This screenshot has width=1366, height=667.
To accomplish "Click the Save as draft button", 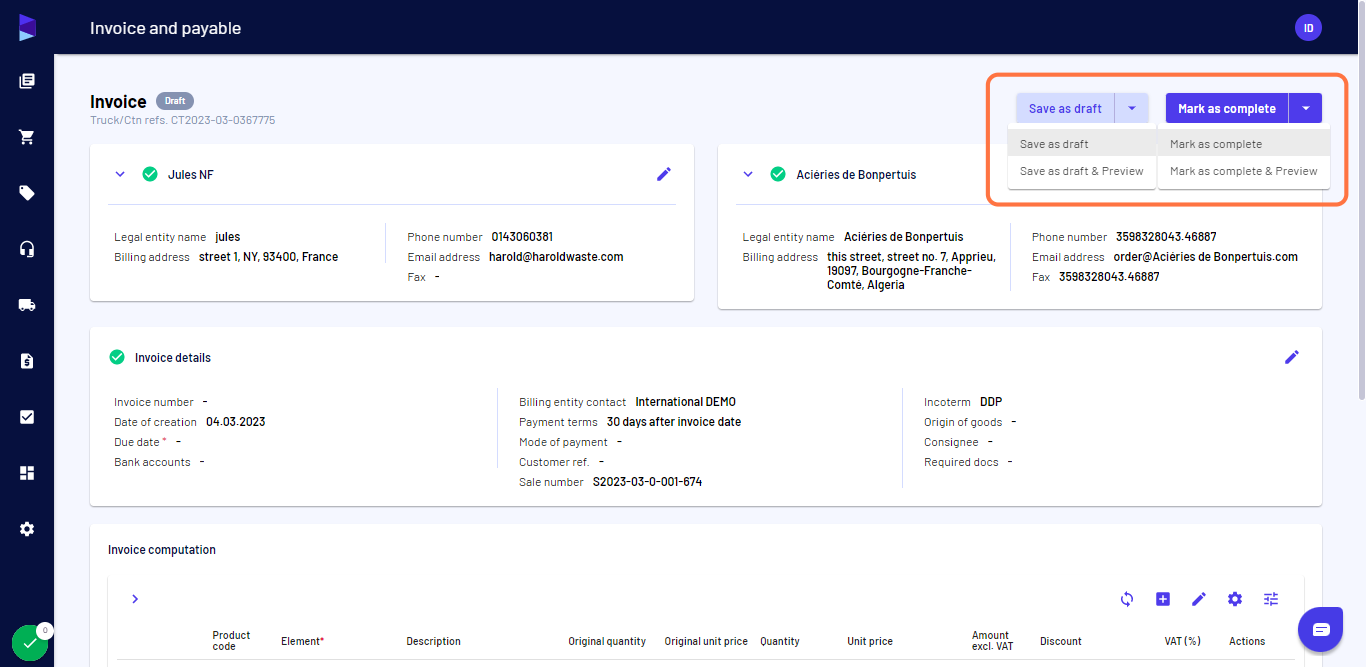I will coord(1065,108).
